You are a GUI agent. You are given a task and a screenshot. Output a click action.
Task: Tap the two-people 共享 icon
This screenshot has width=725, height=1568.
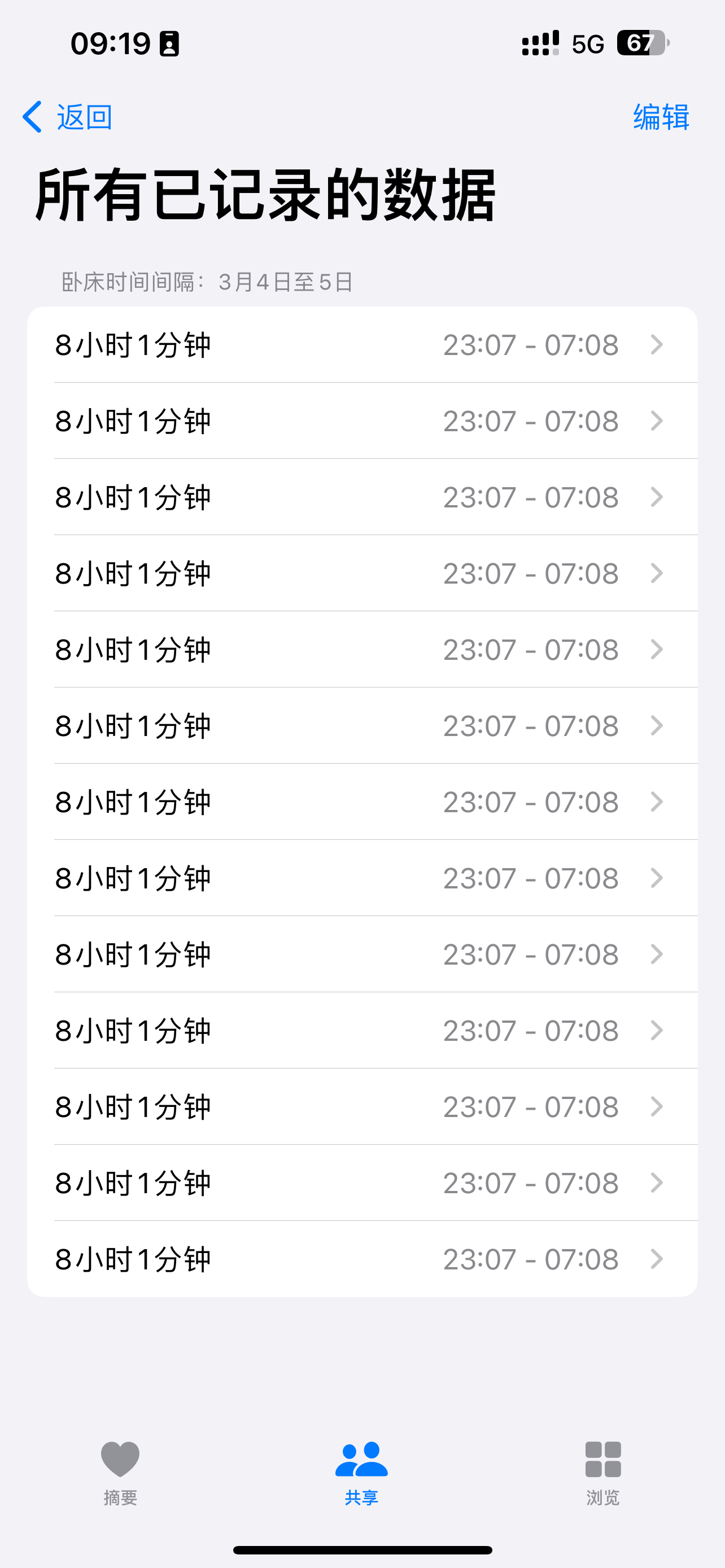361,1458
